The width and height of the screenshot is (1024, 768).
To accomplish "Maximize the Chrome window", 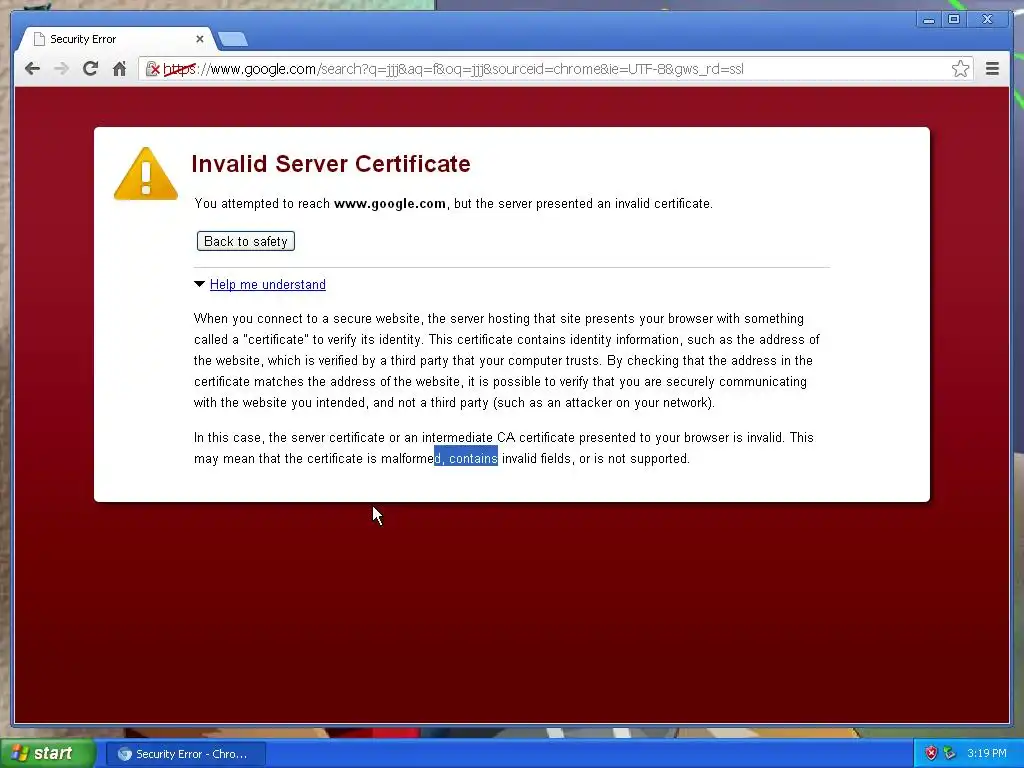I will (953, 19).
